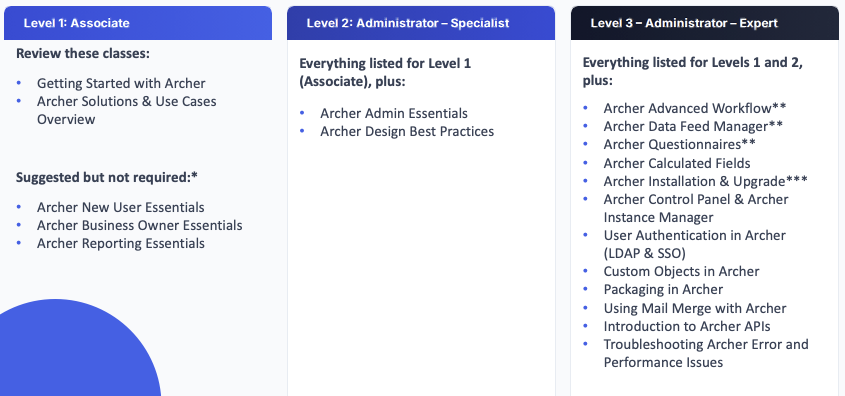Open Getting Started with Archer class

[x=121, y=84]
